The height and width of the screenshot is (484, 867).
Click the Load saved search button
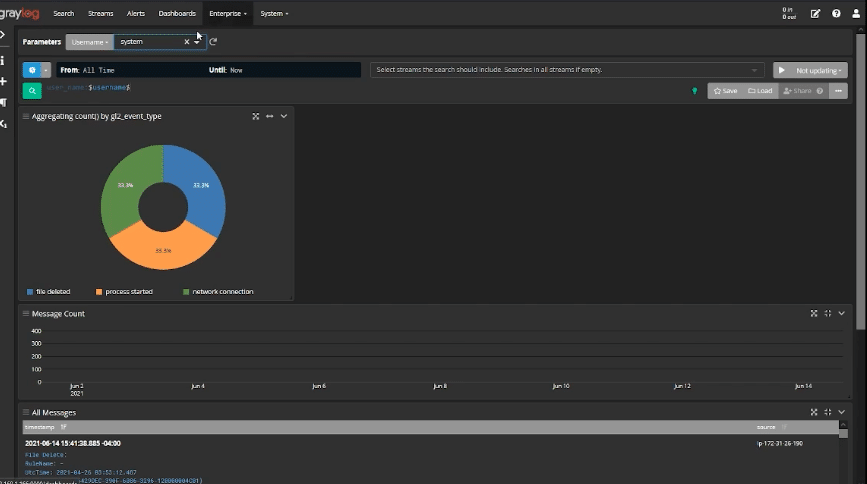tap(760, 90)
